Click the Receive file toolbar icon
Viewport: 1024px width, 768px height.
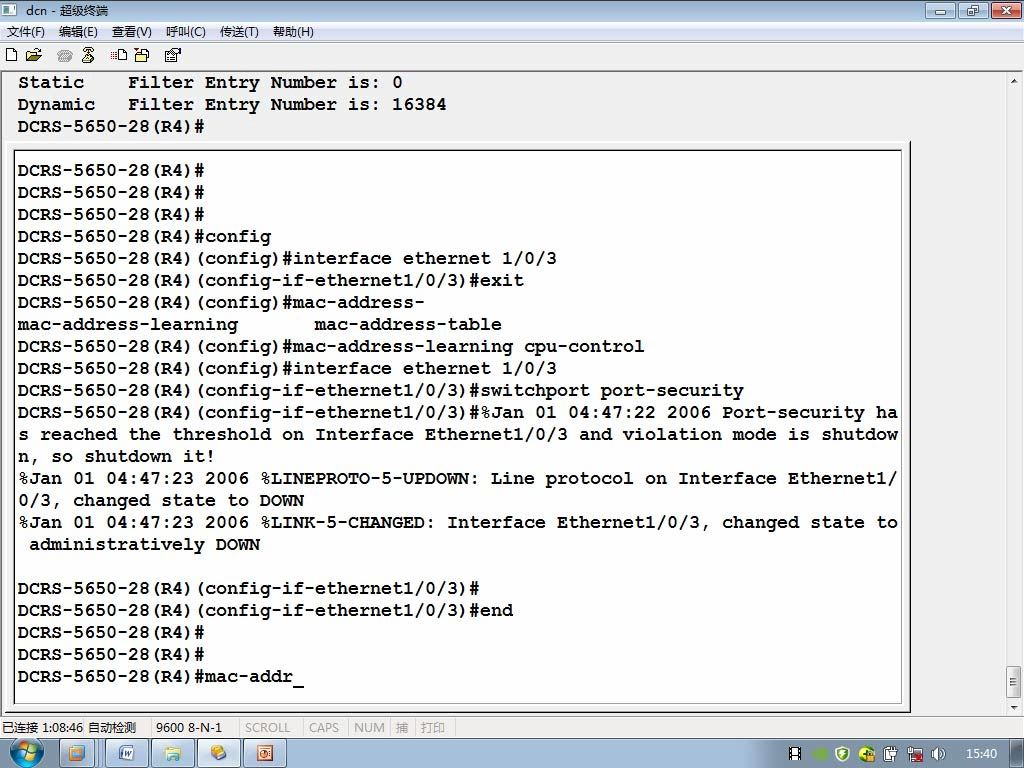(x=142, y=56)
